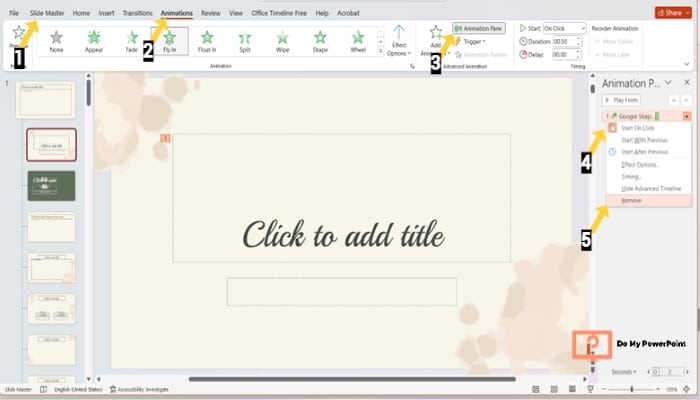The image size is (700, 400).
Task: Open the View tab
Action: point(236,13)
